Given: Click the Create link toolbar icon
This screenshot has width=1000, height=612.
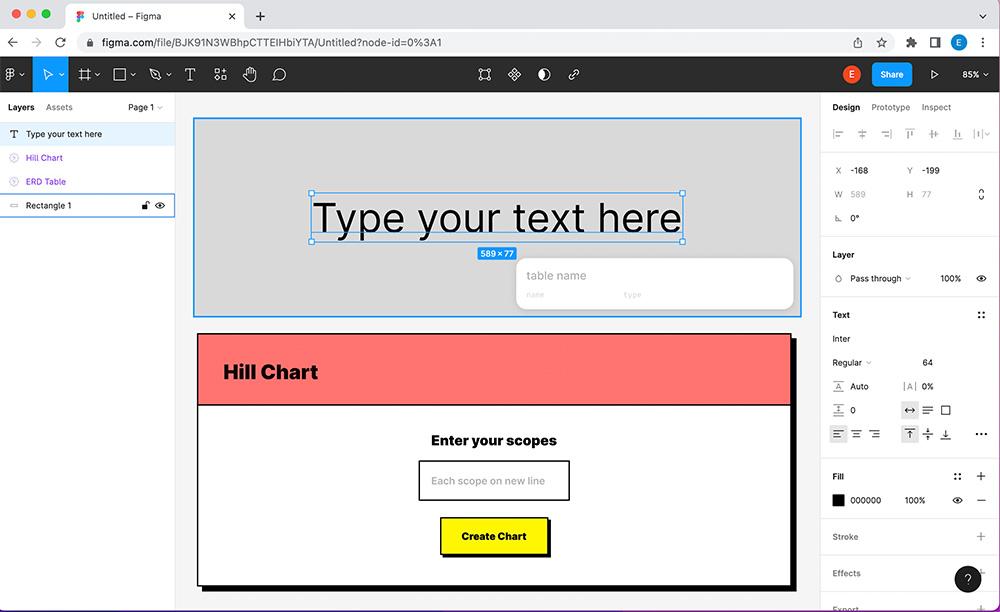Looking at the screenshot, I should coord(574,74).
